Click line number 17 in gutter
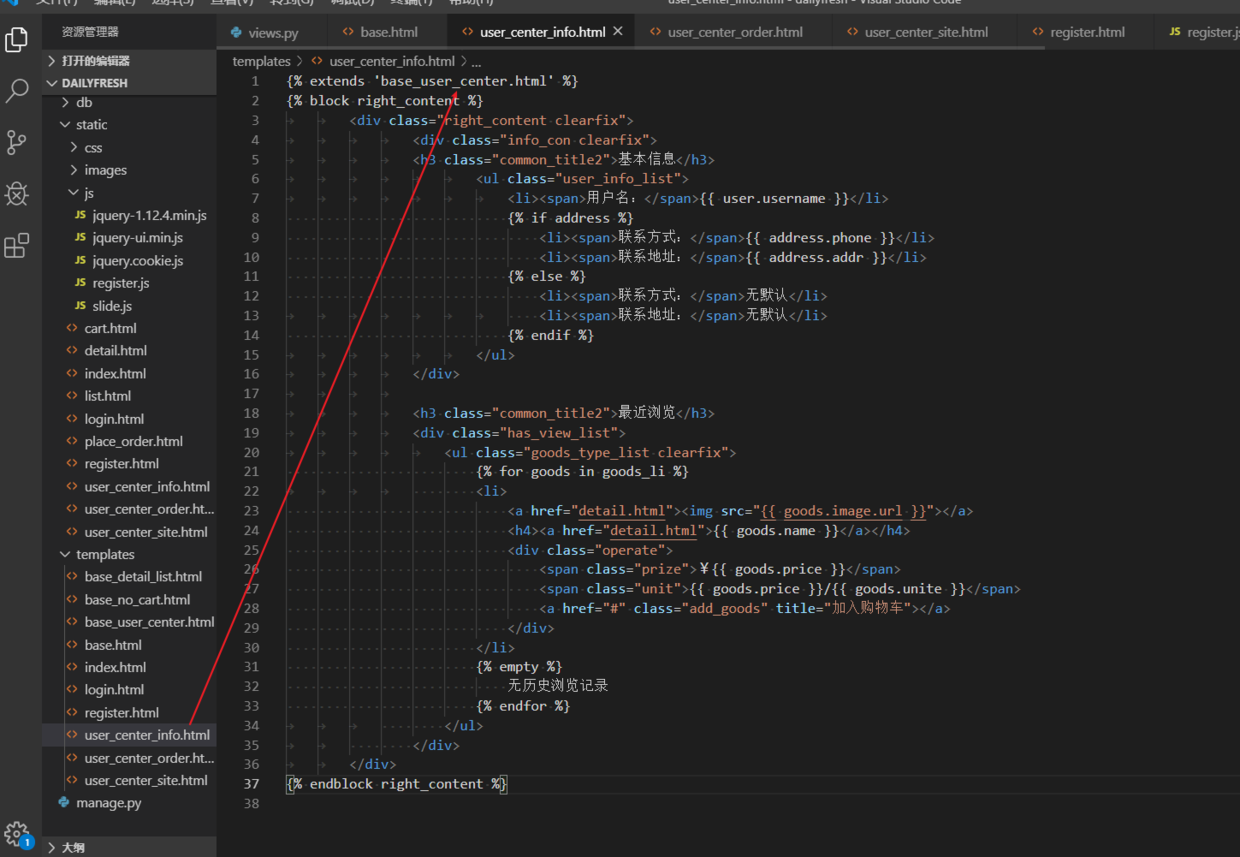 [x=252, y=394]
